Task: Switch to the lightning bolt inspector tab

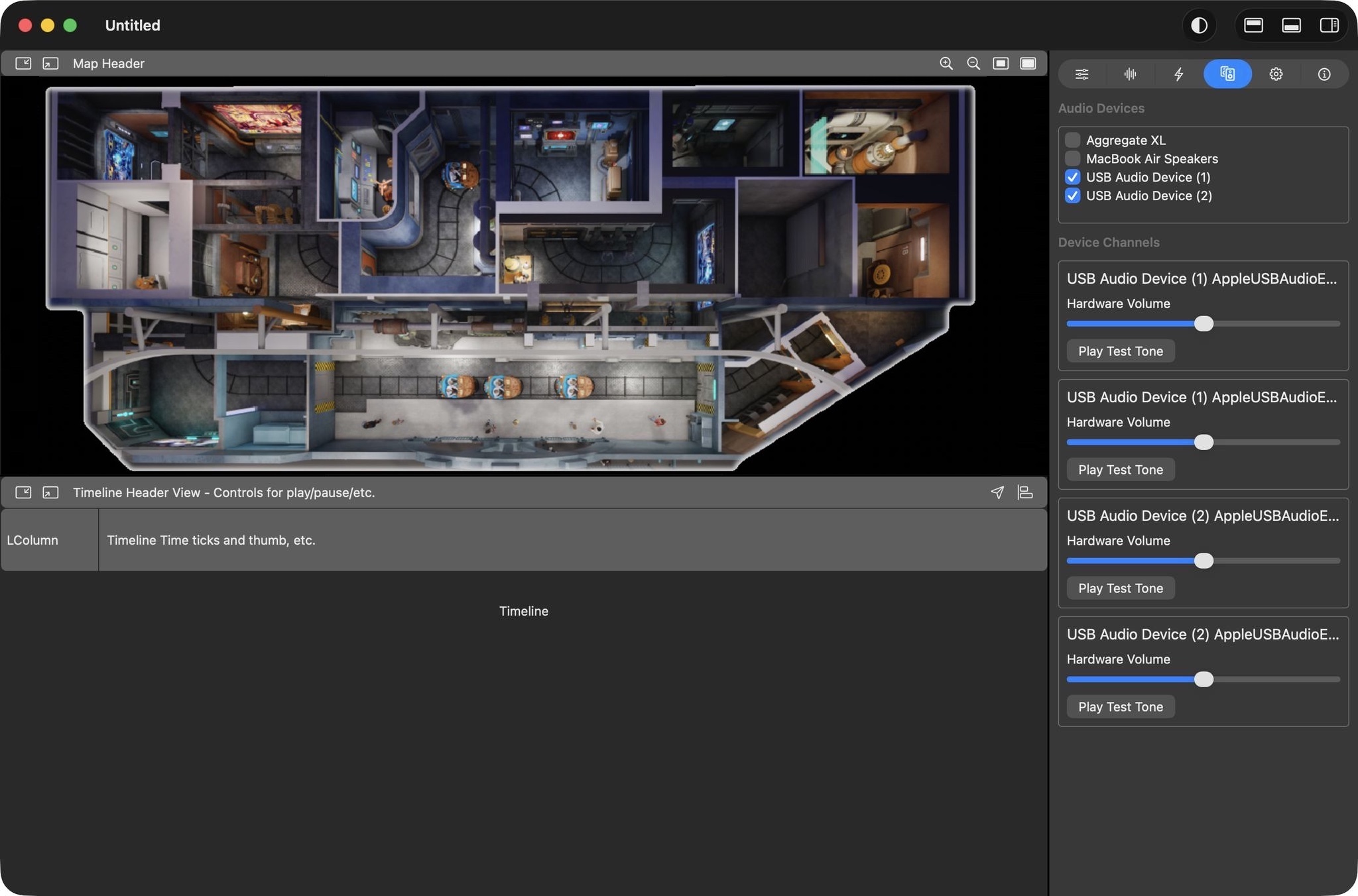Action: 1179,74
